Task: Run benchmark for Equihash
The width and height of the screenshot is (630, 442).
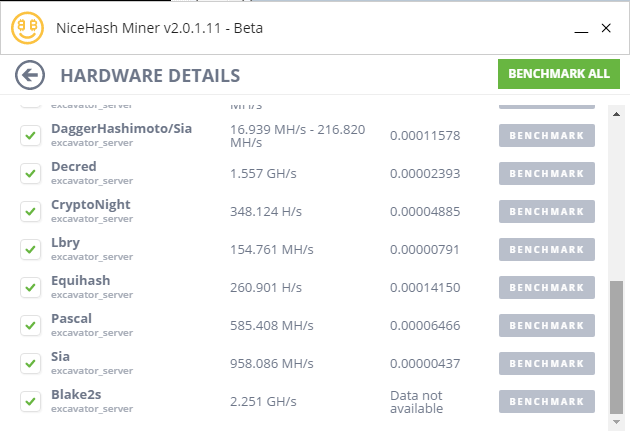Action: point(547,287)
